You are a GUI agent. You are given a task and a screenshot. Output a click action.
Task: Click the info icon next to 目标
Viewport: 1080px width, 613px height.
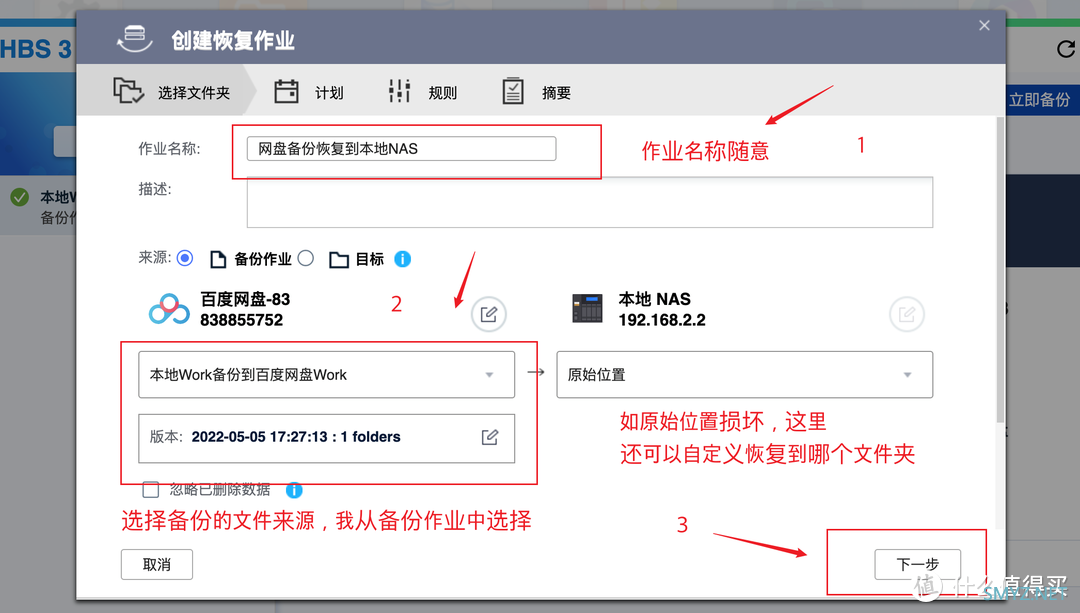(x=403, y=259)
